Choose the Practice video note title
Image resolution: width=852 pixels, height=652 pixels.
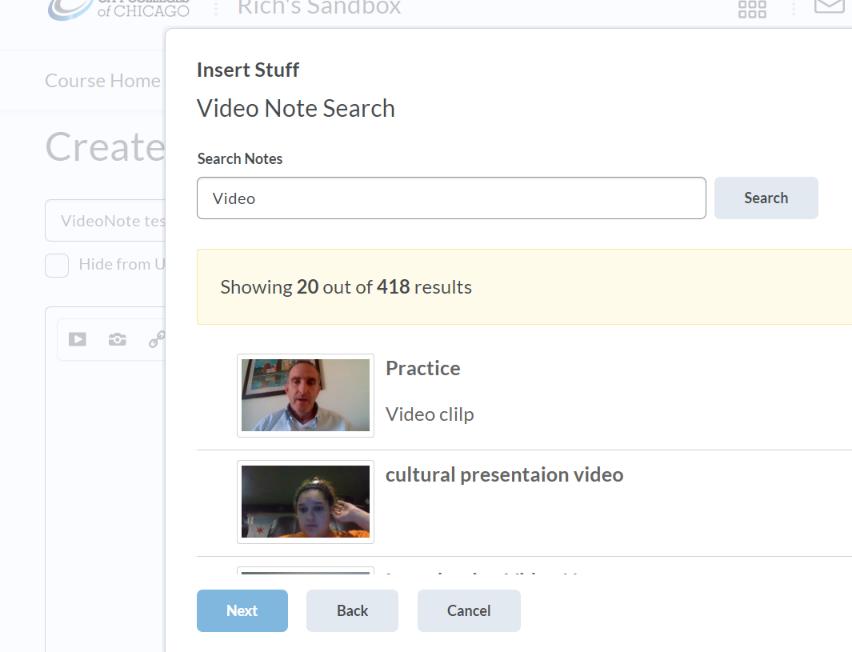pyautogui.click(x=423, y=368)
